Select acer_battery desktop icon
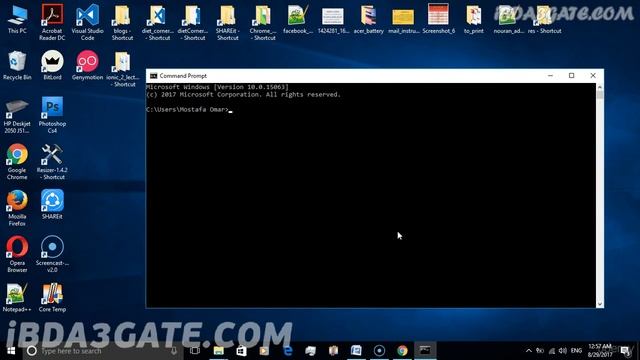The image size is (640, 360). click(369, 19)
